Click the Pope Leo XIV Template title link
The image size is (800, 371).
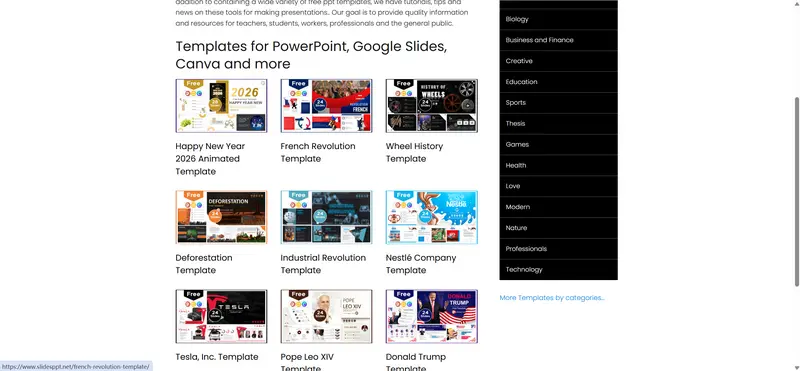(x=307, y=361)
